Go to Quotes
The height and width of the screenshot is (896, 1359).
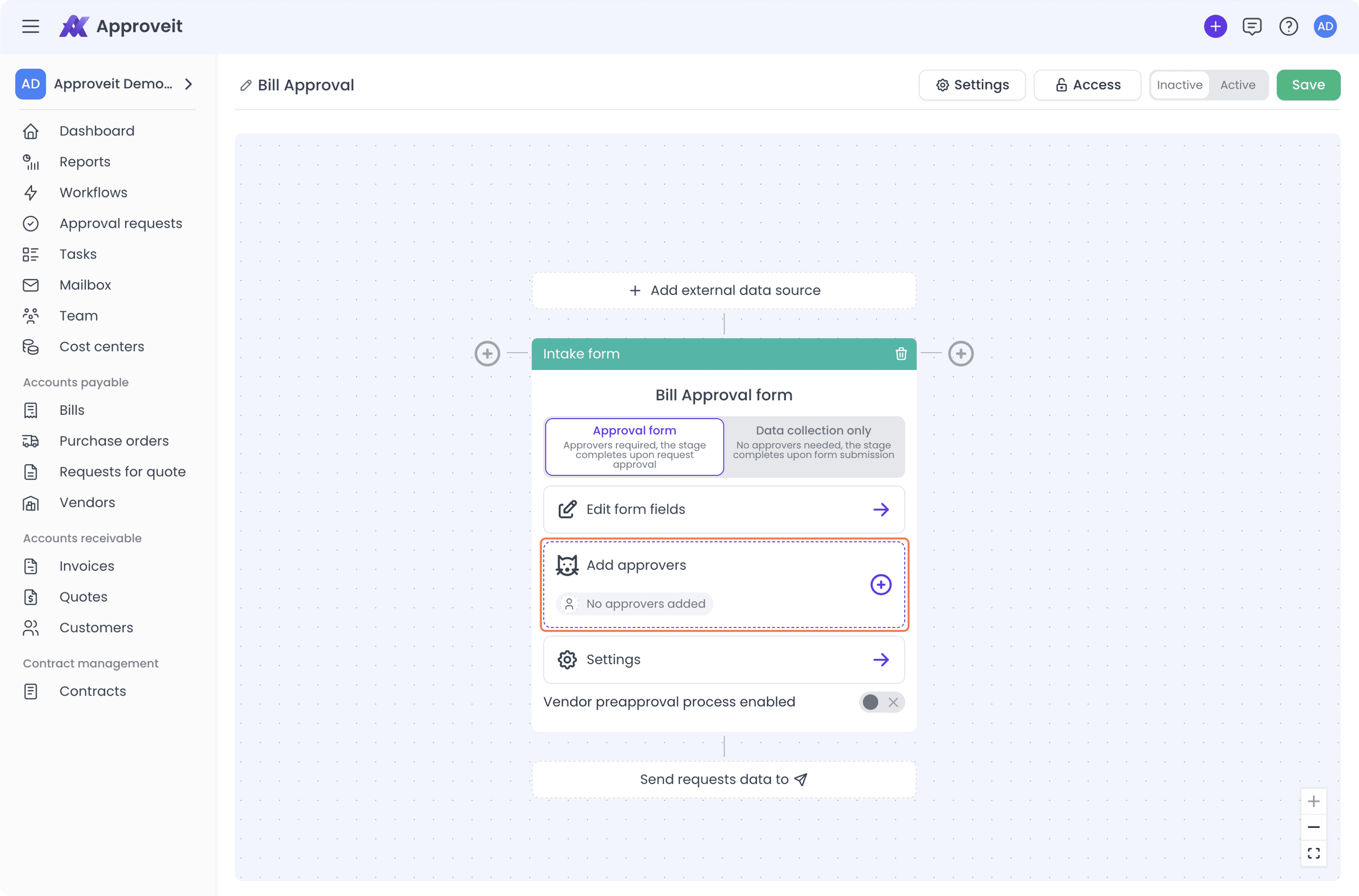point(83,597)
